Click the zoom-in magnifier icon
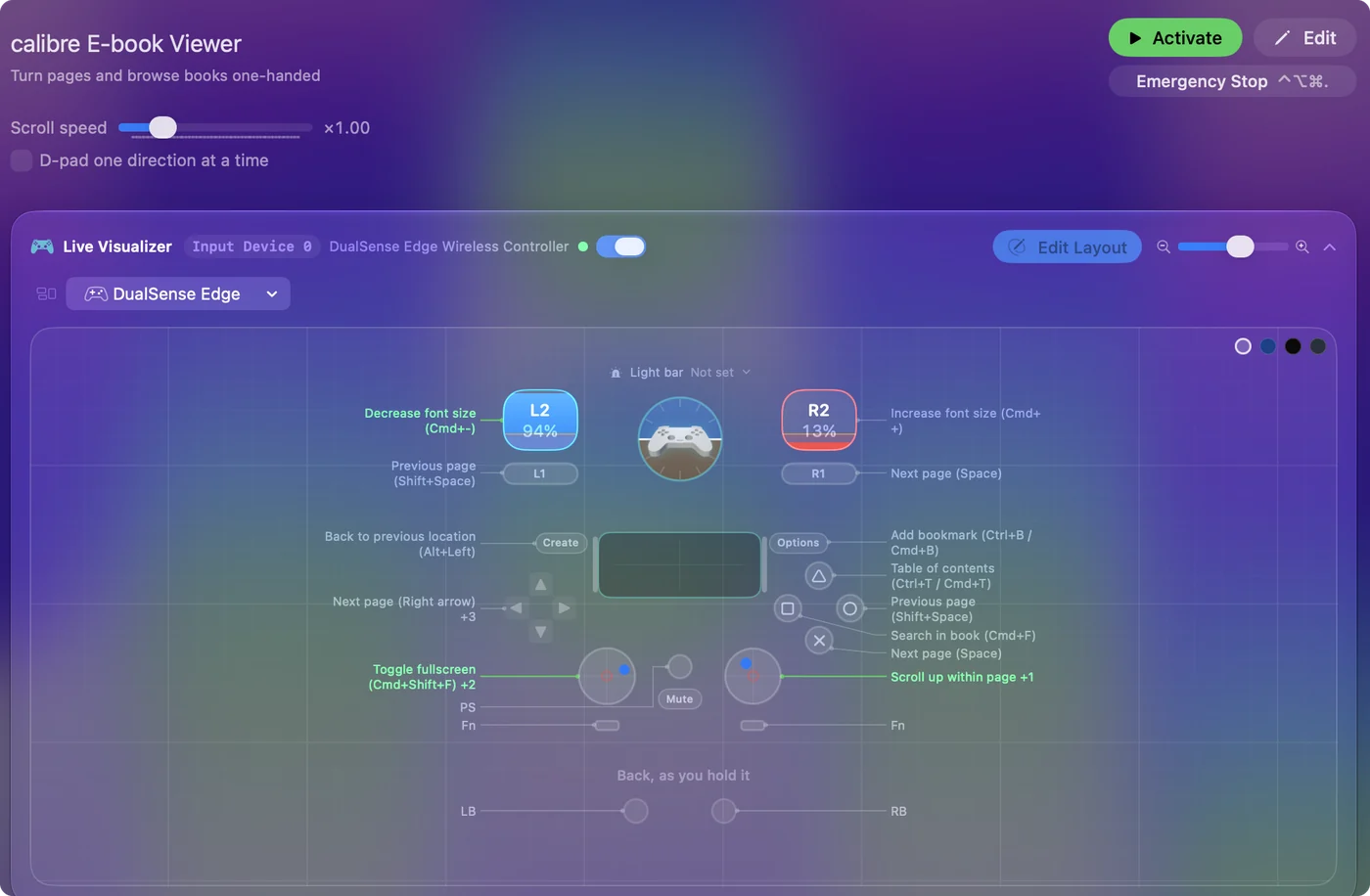Viewport: 1370px width, 896px height. point(1302,247)
